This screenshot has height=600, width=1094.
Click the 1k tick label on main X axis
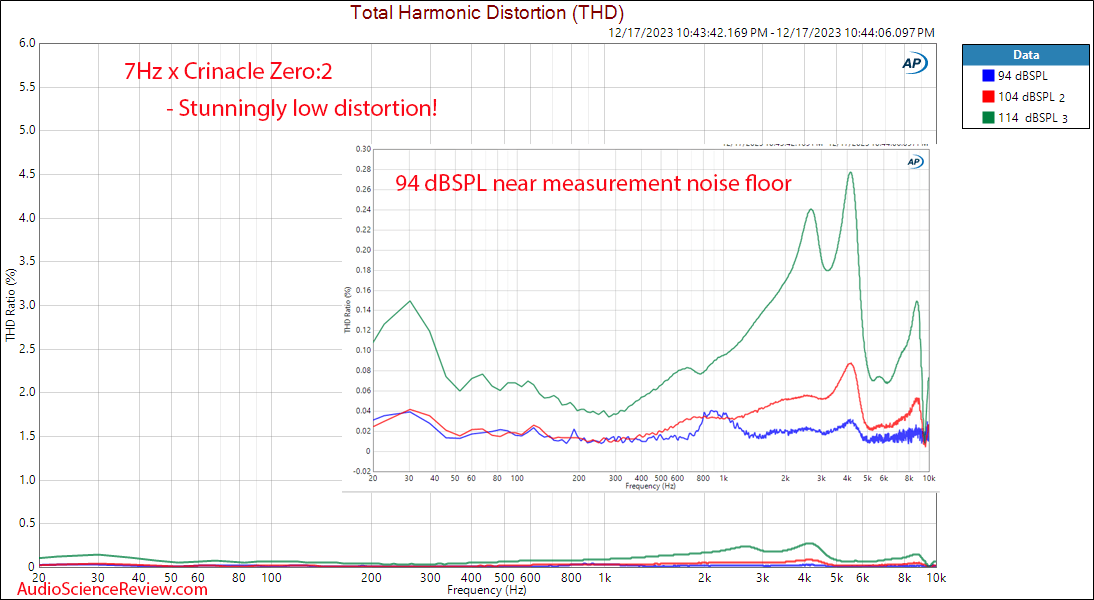605,578
